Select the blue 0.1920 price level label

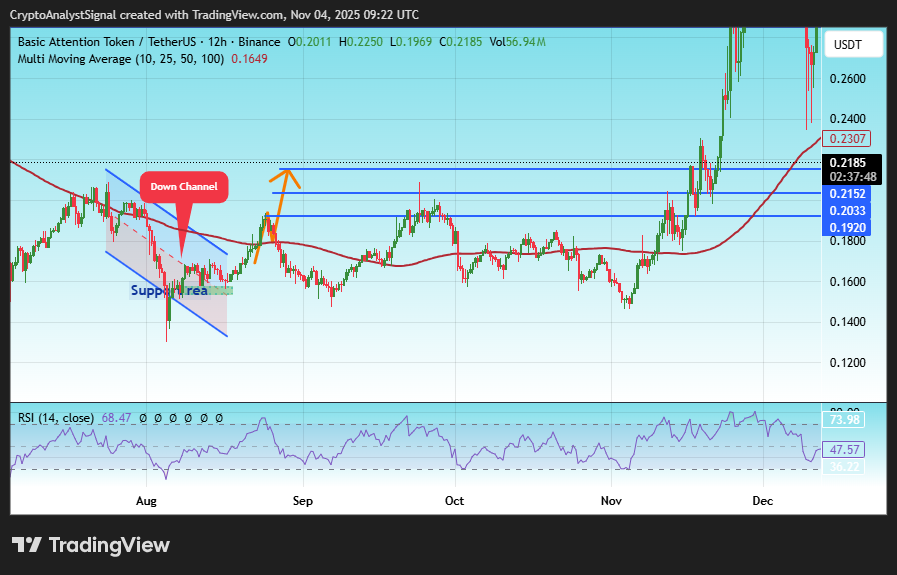pyautogui.click(x=847, y=228)
